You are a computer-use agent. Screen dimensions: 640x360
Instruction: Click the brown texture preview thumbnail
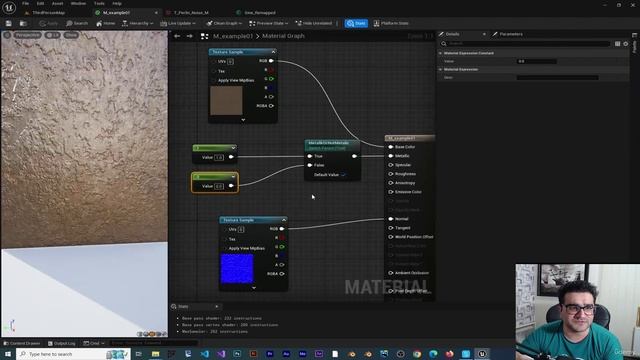coord(226,100)
